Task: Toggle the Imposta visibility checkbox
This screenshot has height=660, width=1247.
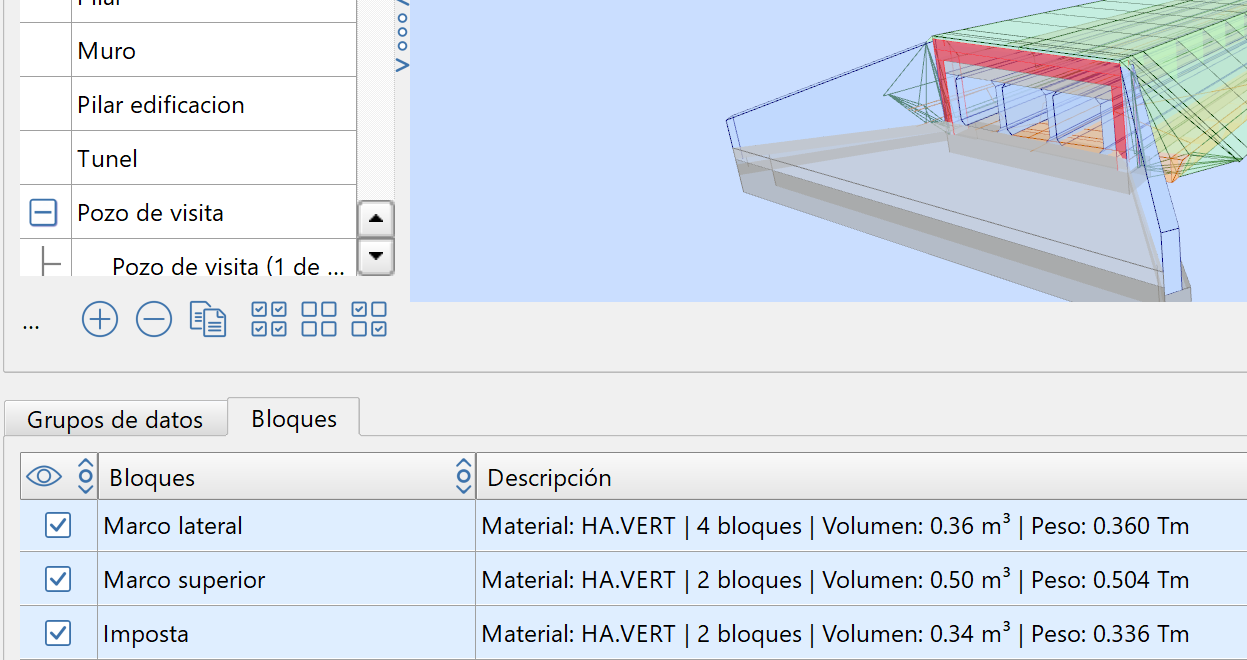Action: 58,633
